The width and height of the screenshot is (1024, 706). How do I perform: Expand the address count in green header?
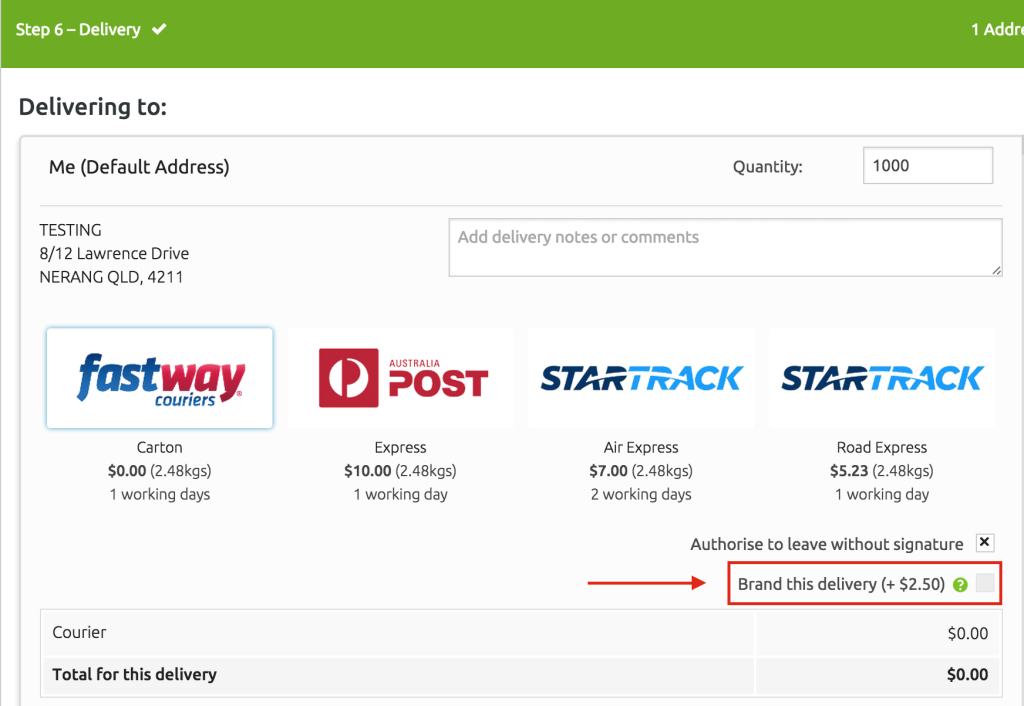[x=996, y=30]
